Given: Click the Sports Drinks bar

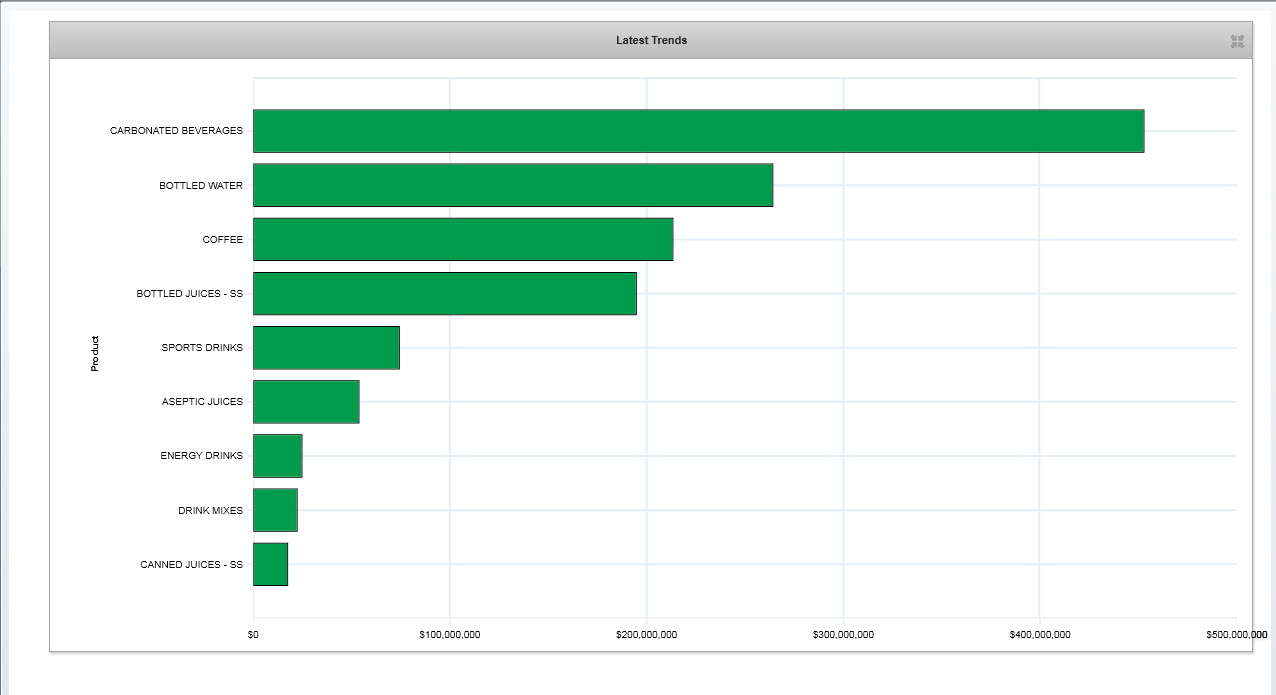Looking at the screenshot, I should click(326, 348).
